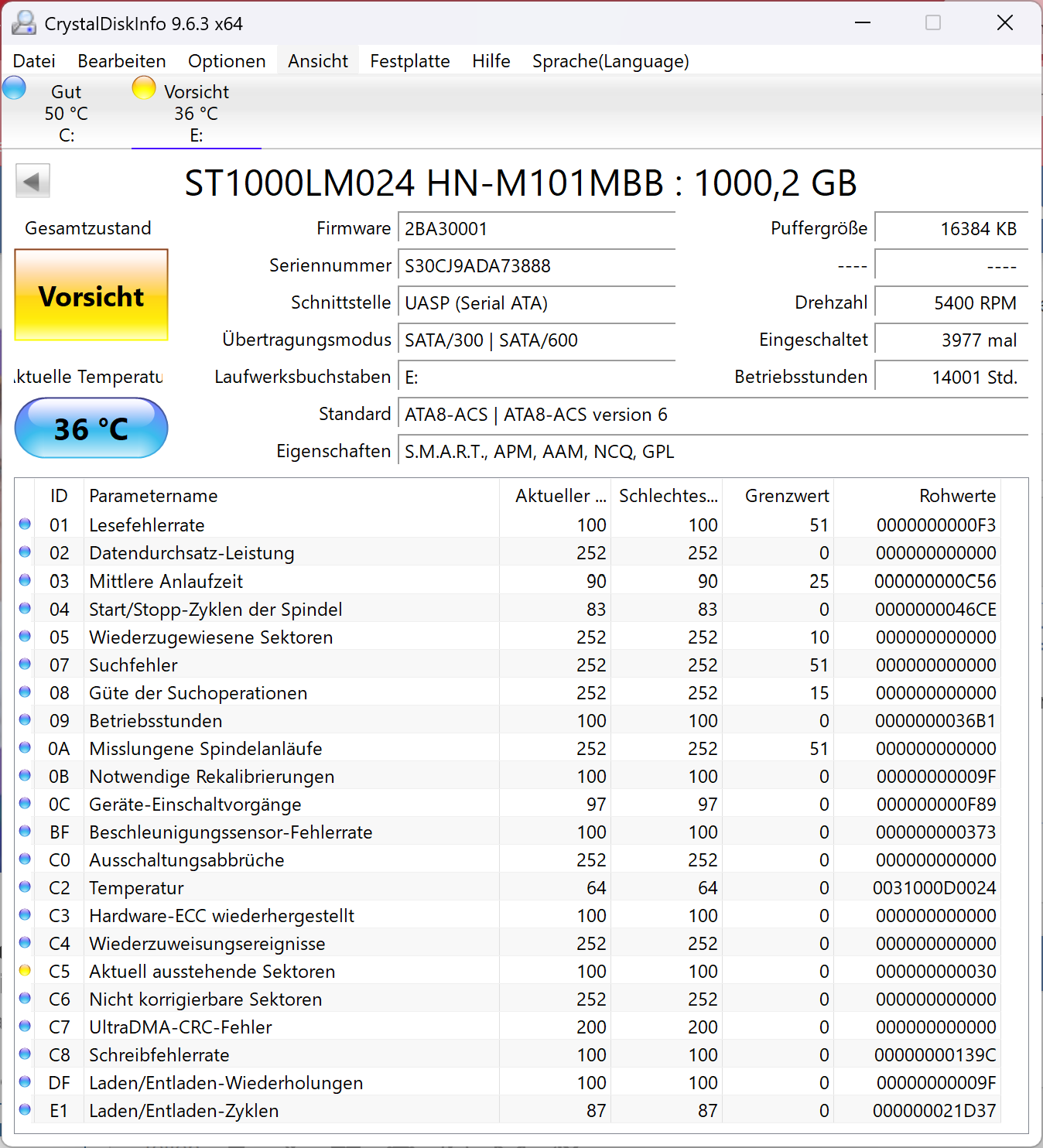Click the status dot of the Wiederzugewiesene Sektoren row
The height and width of the screenshot is (1148, 1043).
pos(25,636)
